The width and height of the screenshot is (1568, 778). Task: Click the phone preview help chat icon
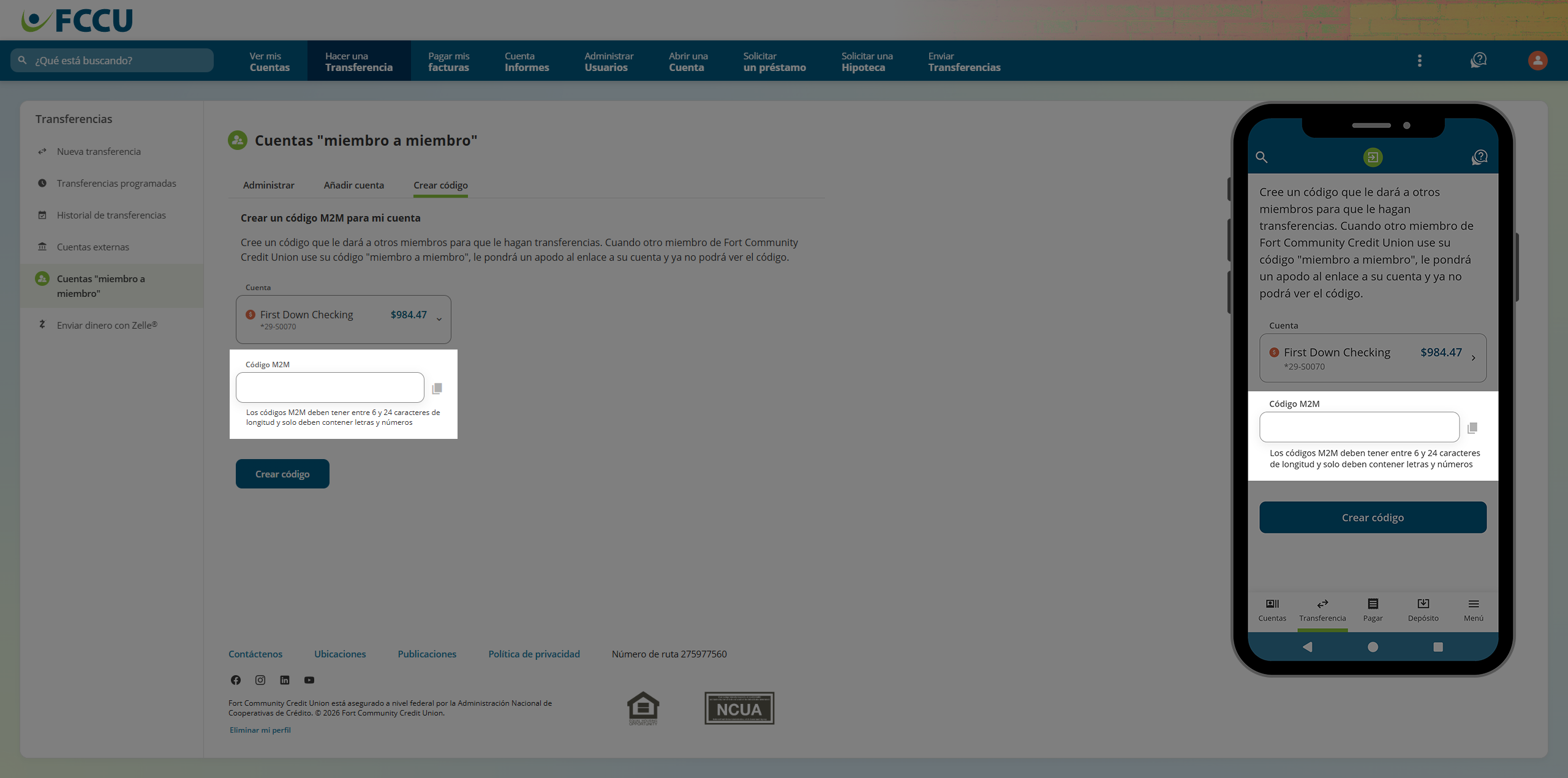(x=1479, y=157)
